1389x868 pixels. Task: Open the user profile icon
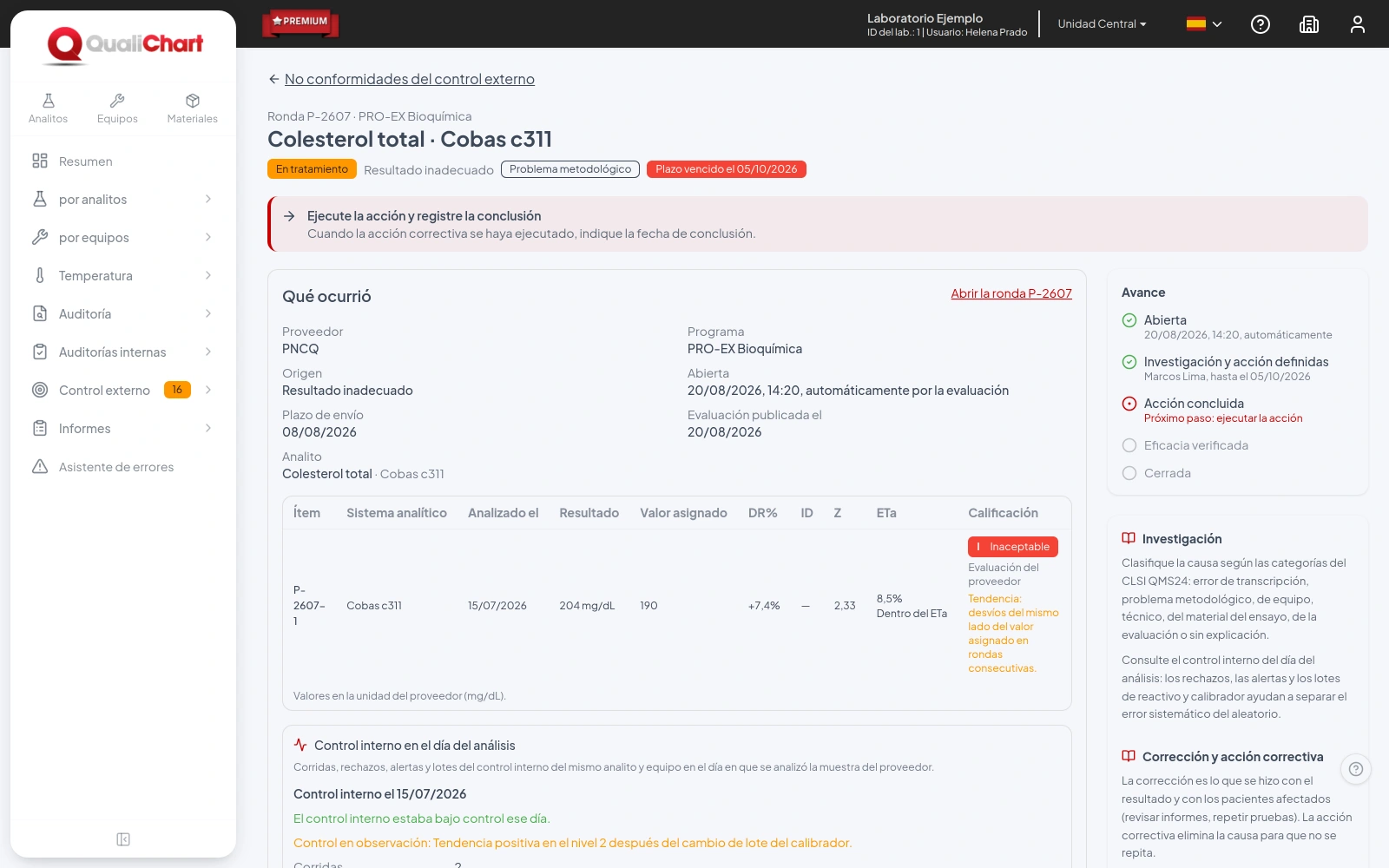pos(1358,24)
